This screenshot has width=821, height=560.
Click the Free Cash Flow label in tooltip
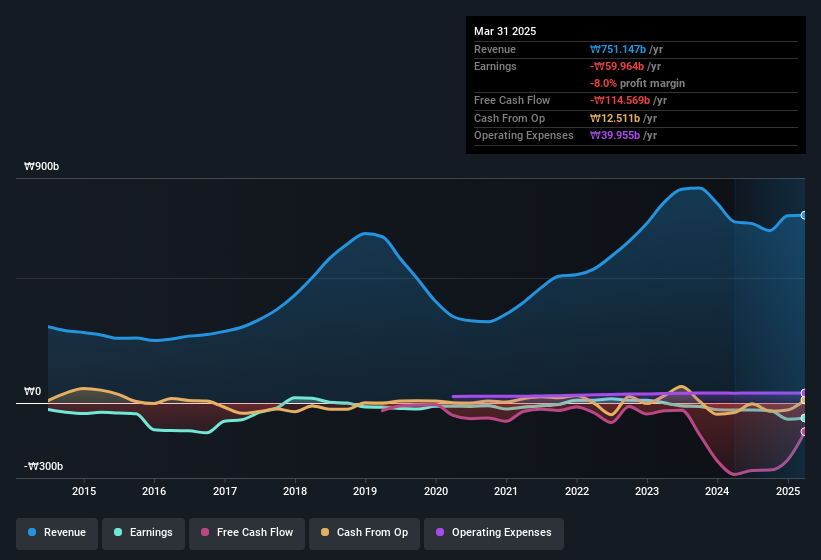pyautogui.click(x=512, y=100)
